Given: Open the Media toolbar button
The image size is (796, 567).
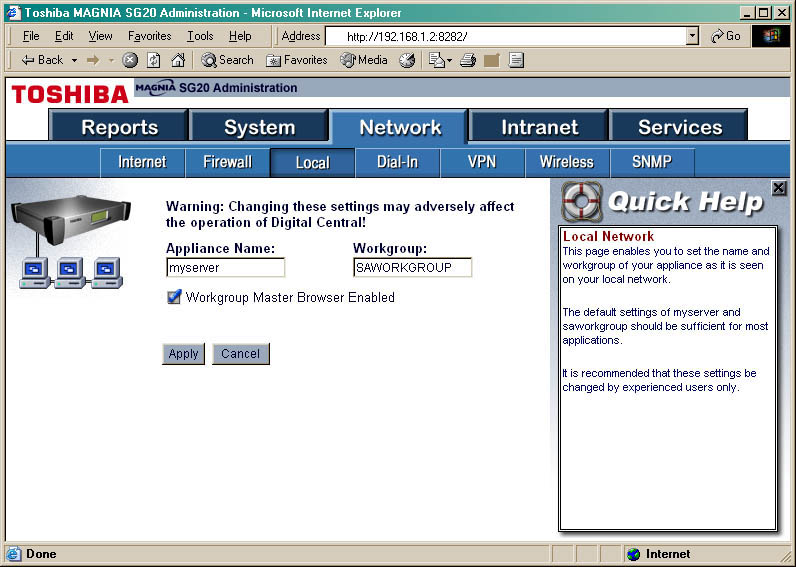Looking at the screenshot, I should tap(363, 60).
